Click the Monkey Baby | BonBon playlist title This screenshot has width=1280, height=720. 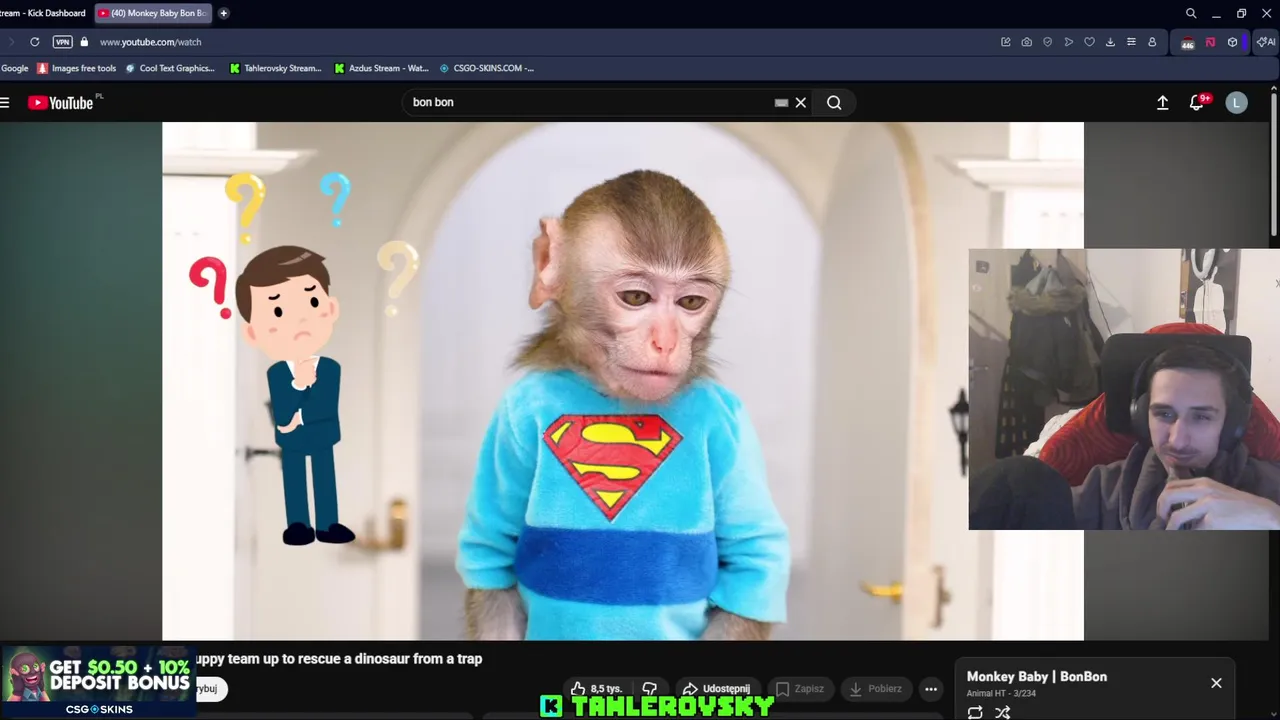1037,677
